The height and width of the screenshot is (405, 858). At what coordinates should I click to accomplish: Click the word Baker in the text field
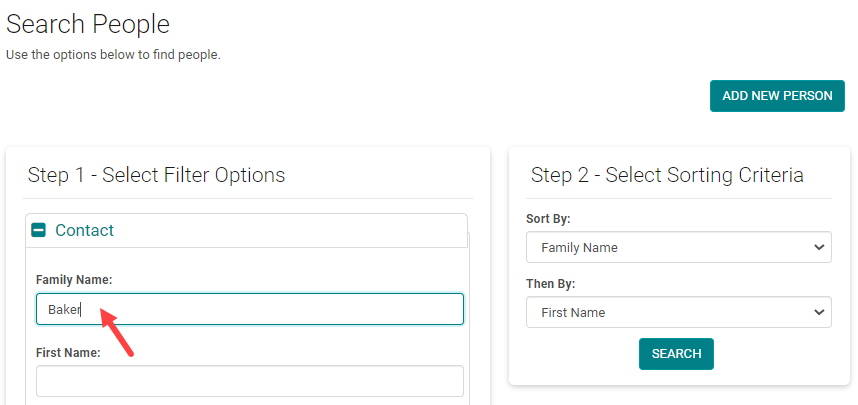click(x=64, y=309)
